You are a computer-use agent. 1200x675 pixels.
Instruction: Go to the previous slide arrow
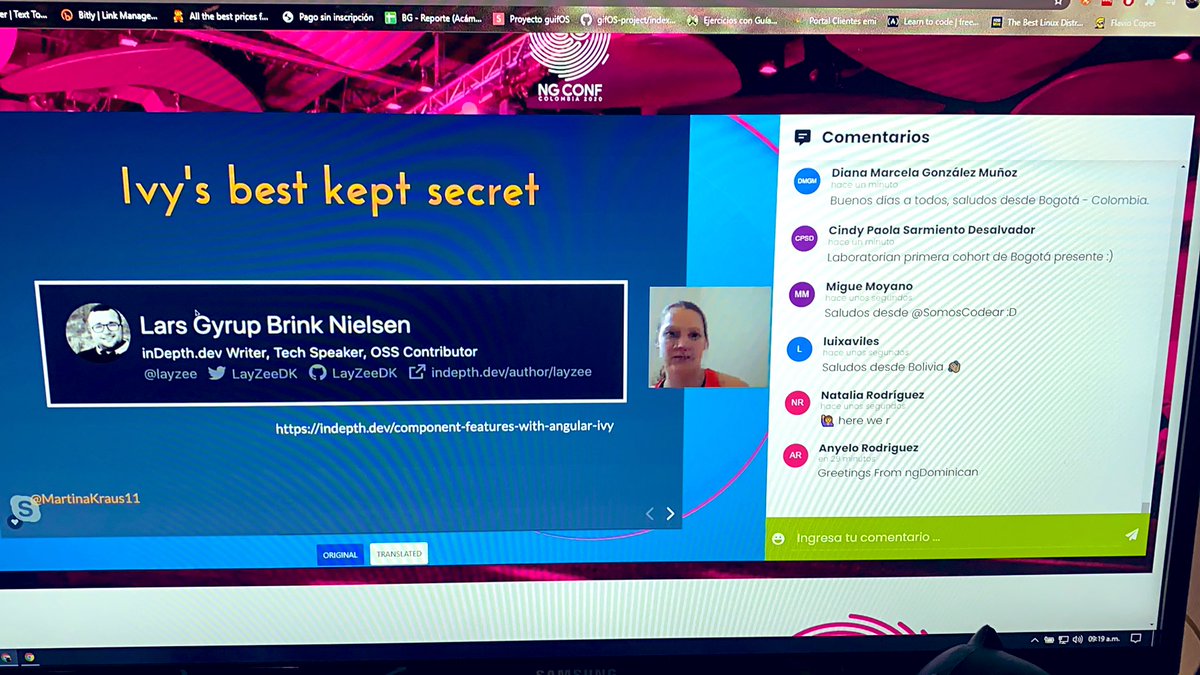point(650,514)
